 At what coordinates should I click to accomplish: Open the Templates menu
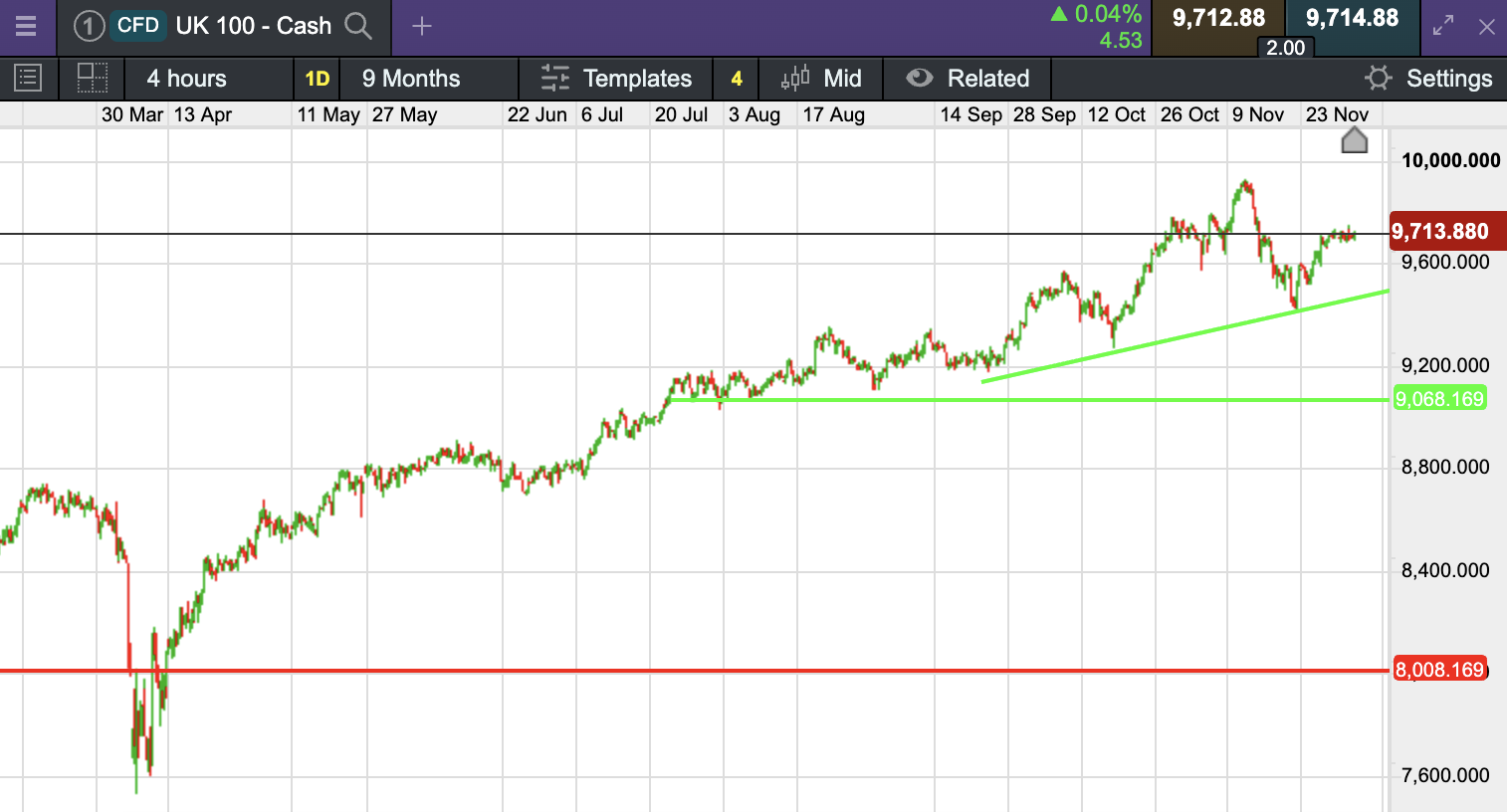click(x=616, y=78)
